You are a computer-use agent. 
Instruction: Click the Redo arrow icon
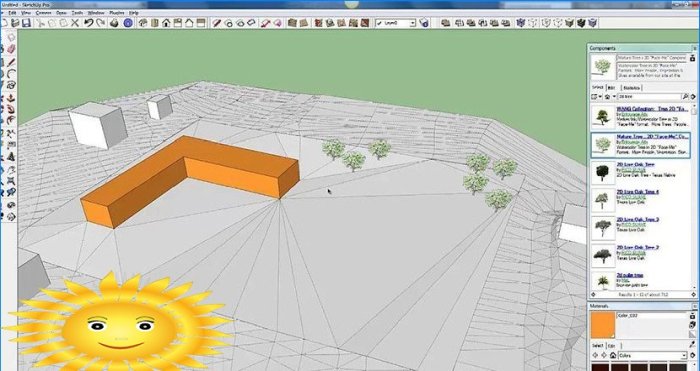(x=100, y=23)
